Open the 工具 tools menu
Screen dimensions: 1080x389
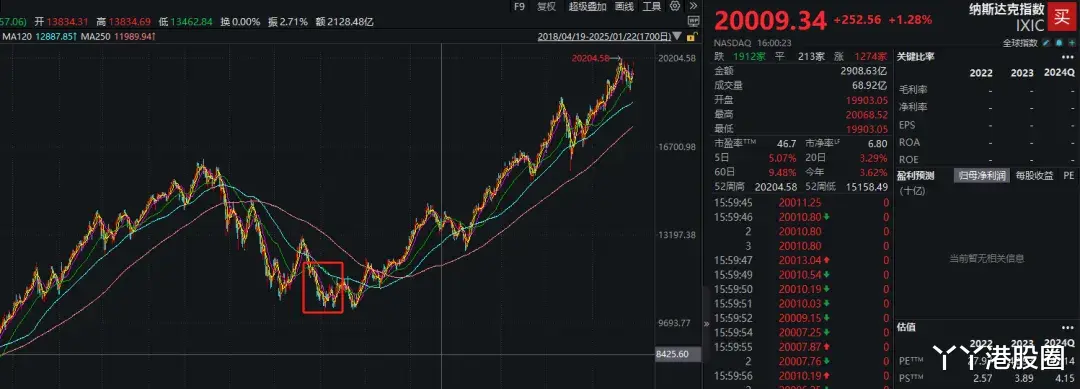click(x=652, y=6)
